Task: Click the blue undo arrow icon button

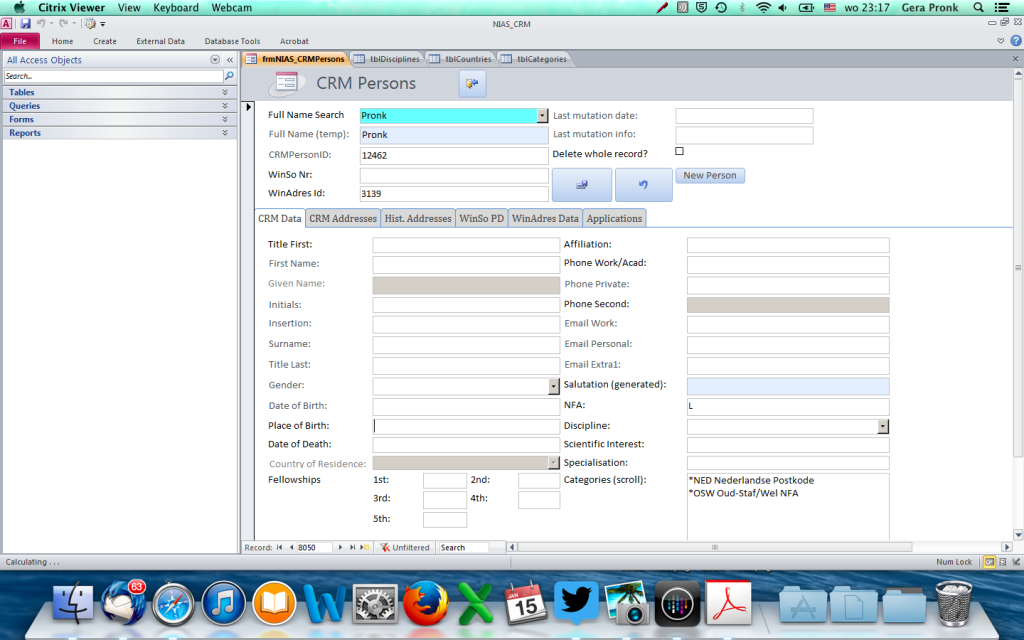Action: click(642, 185)
